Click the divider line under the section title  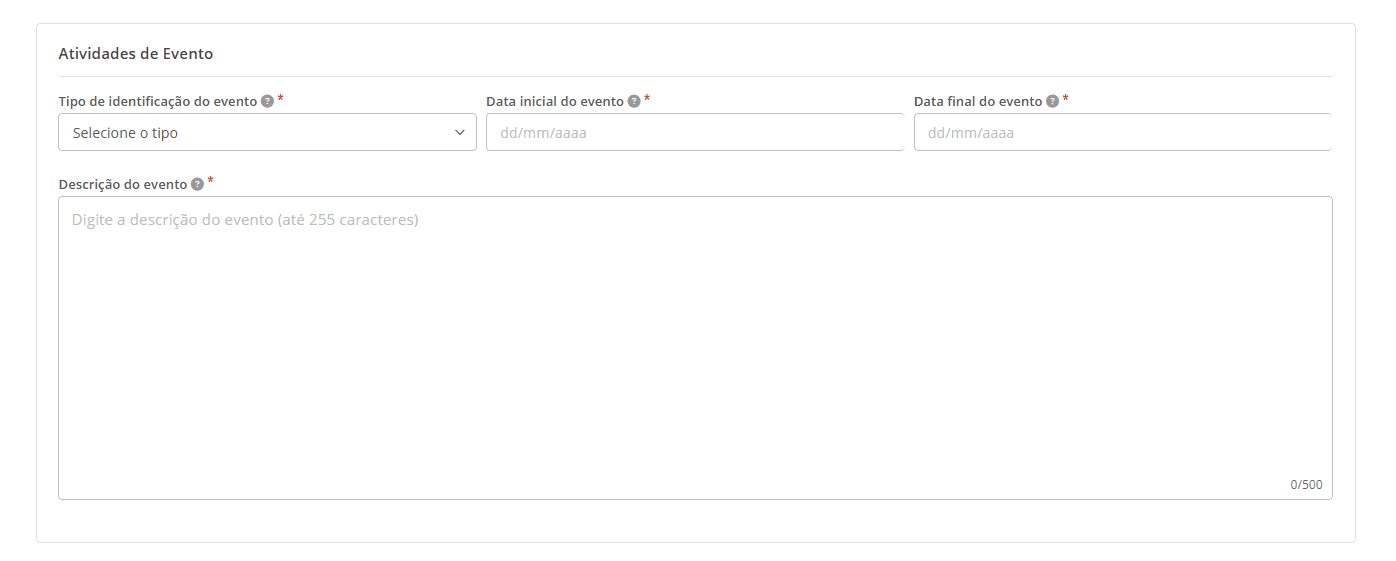(x=694, y=77)
